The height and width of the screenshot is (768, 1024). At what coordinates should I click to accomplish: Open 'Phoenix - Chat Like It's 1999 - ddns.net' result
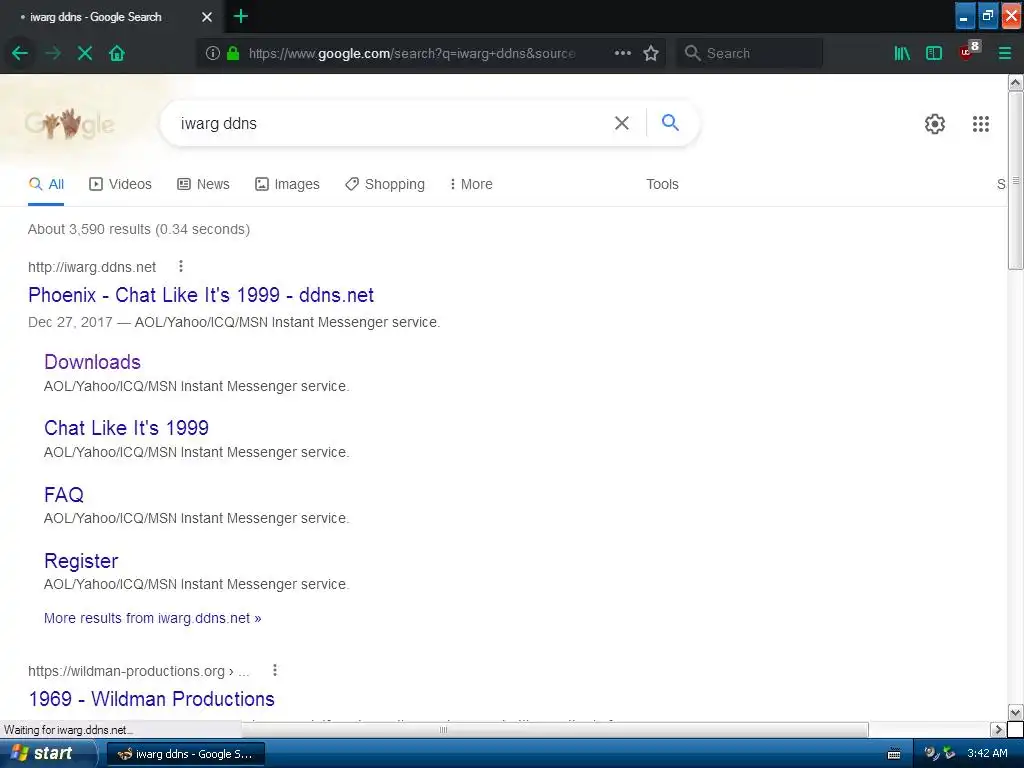pos(200,295)
